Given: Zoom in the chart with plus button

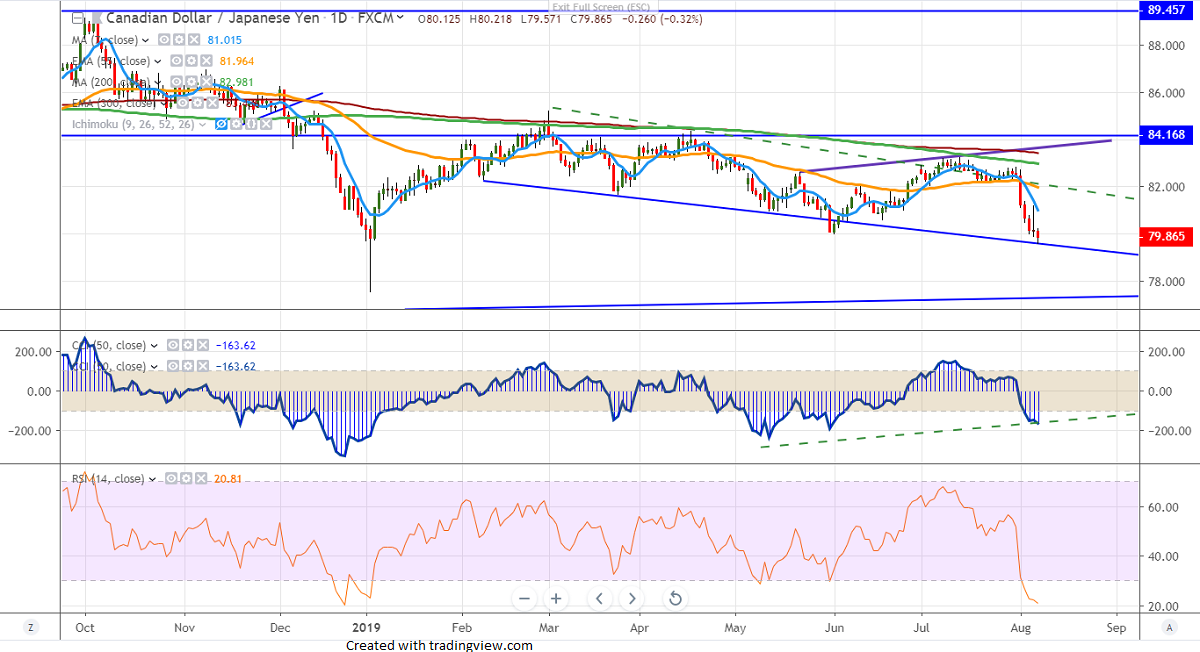Looking at the screenshot, I should pos(556,599).
